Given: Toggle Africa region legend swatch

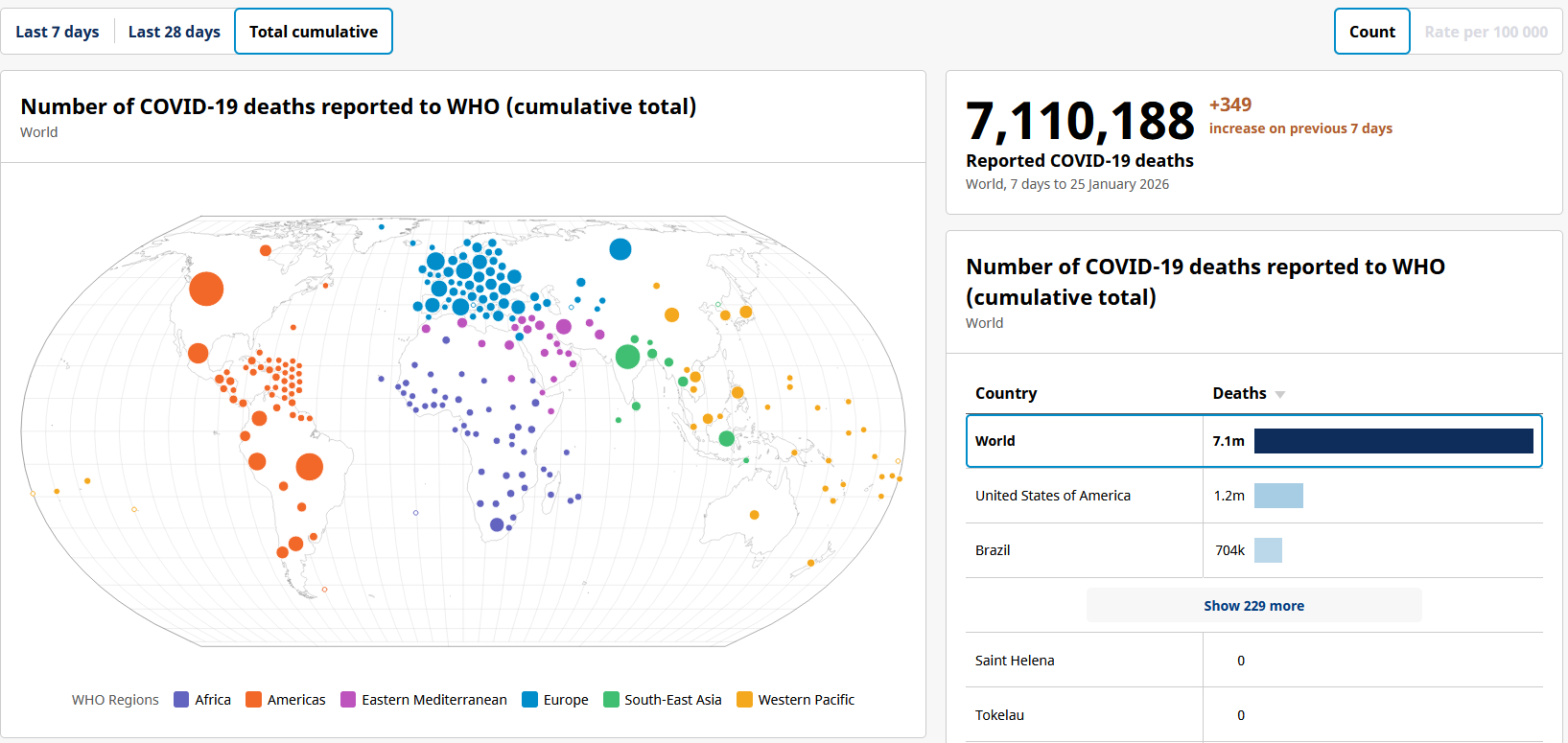Looking at the screenshot, I should click(181, 700).
